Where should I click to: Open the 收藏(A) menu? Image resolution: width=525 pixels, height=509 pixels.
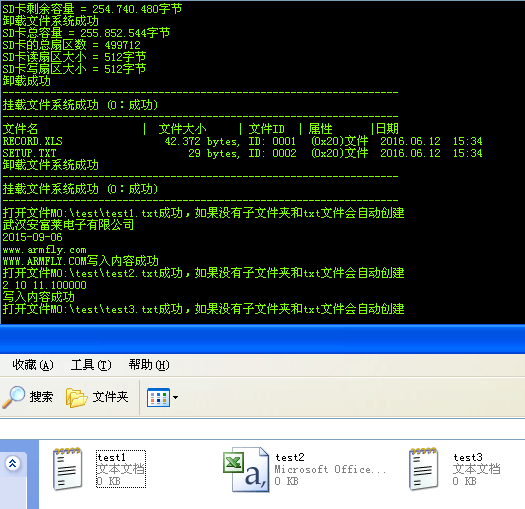pyautogui.click(x=33, y=365)
